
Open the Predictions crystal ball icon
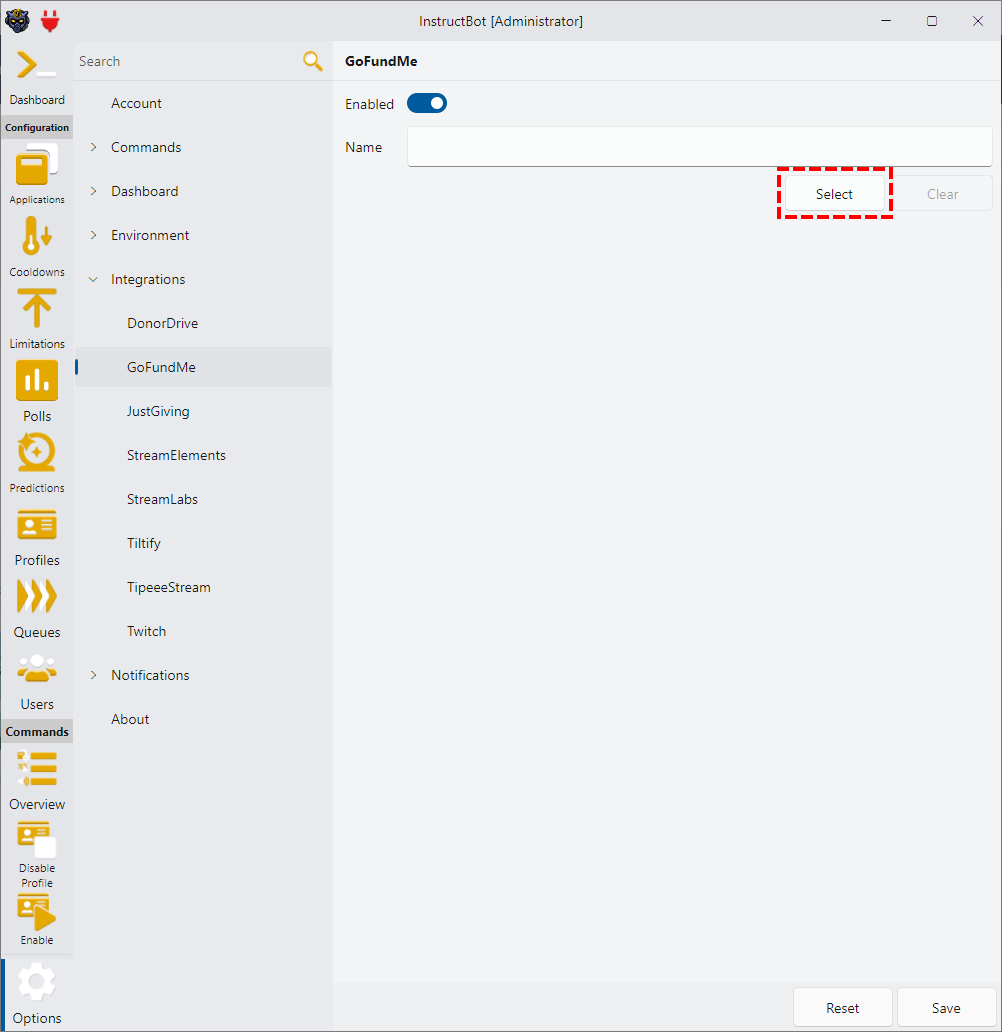pos(36,452)
